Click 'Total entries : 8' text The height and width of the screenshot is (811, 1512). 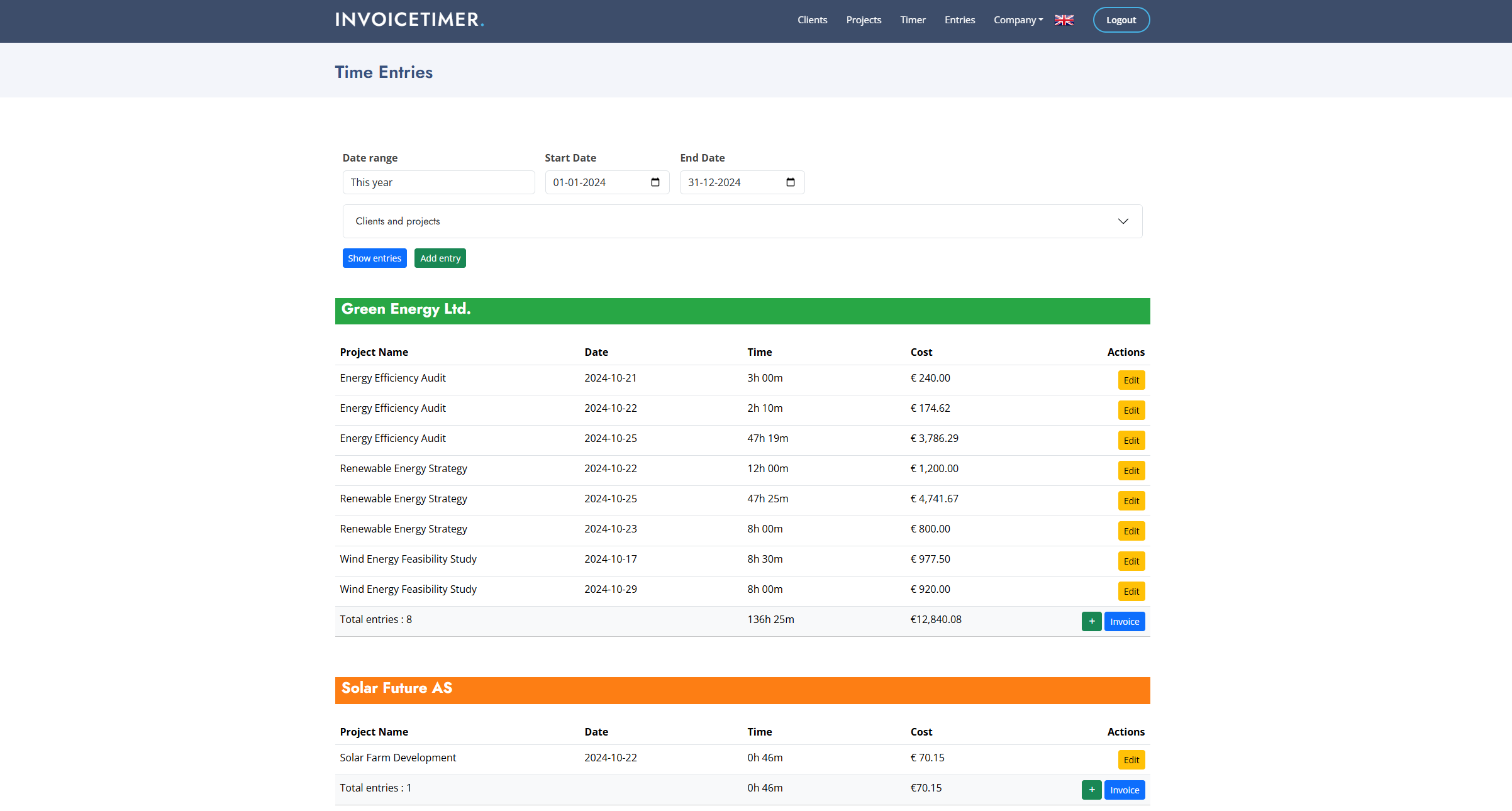pos(376,619)
